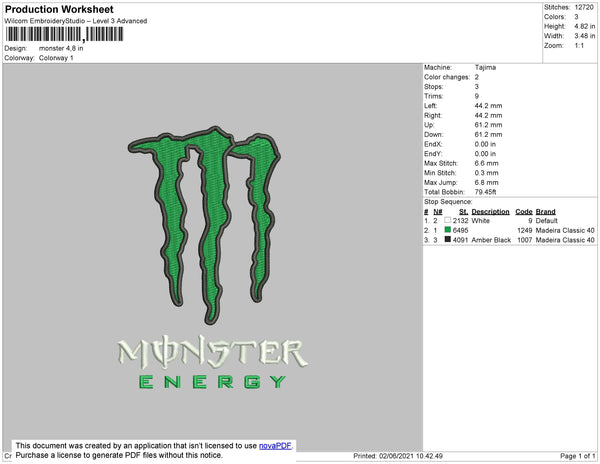This screenshot has height=464, width=600.
Task: Select the Zoom value 1:1
Action: [579, 46]
